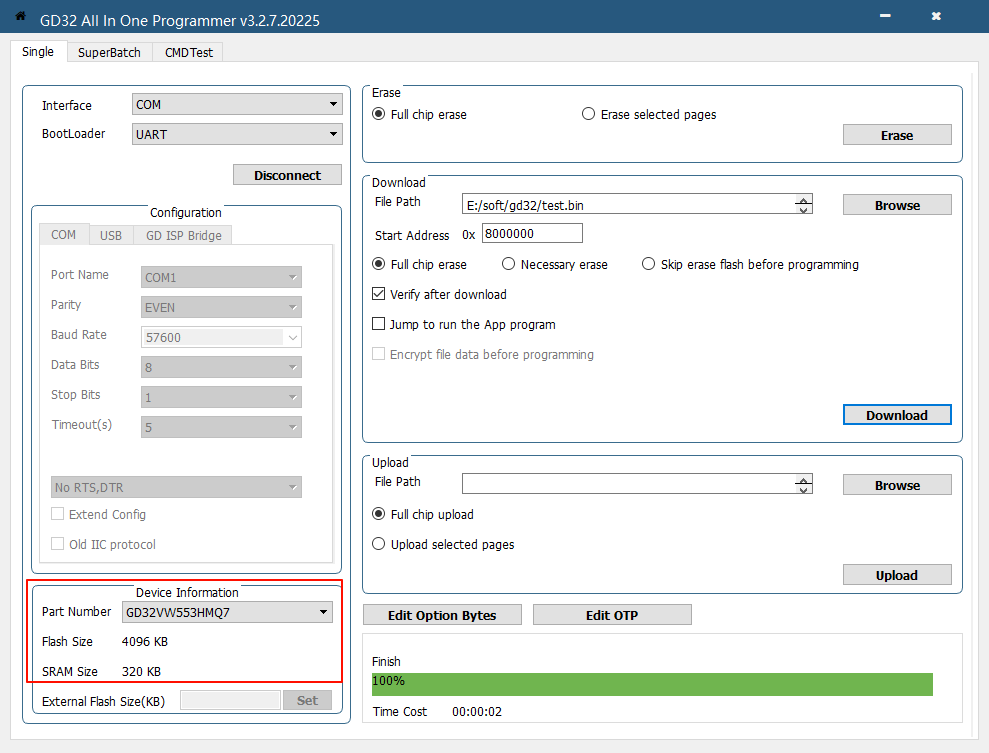Browse for the download file path
Image resolution: width=989 pixels, height=753 pixels.
896,205
